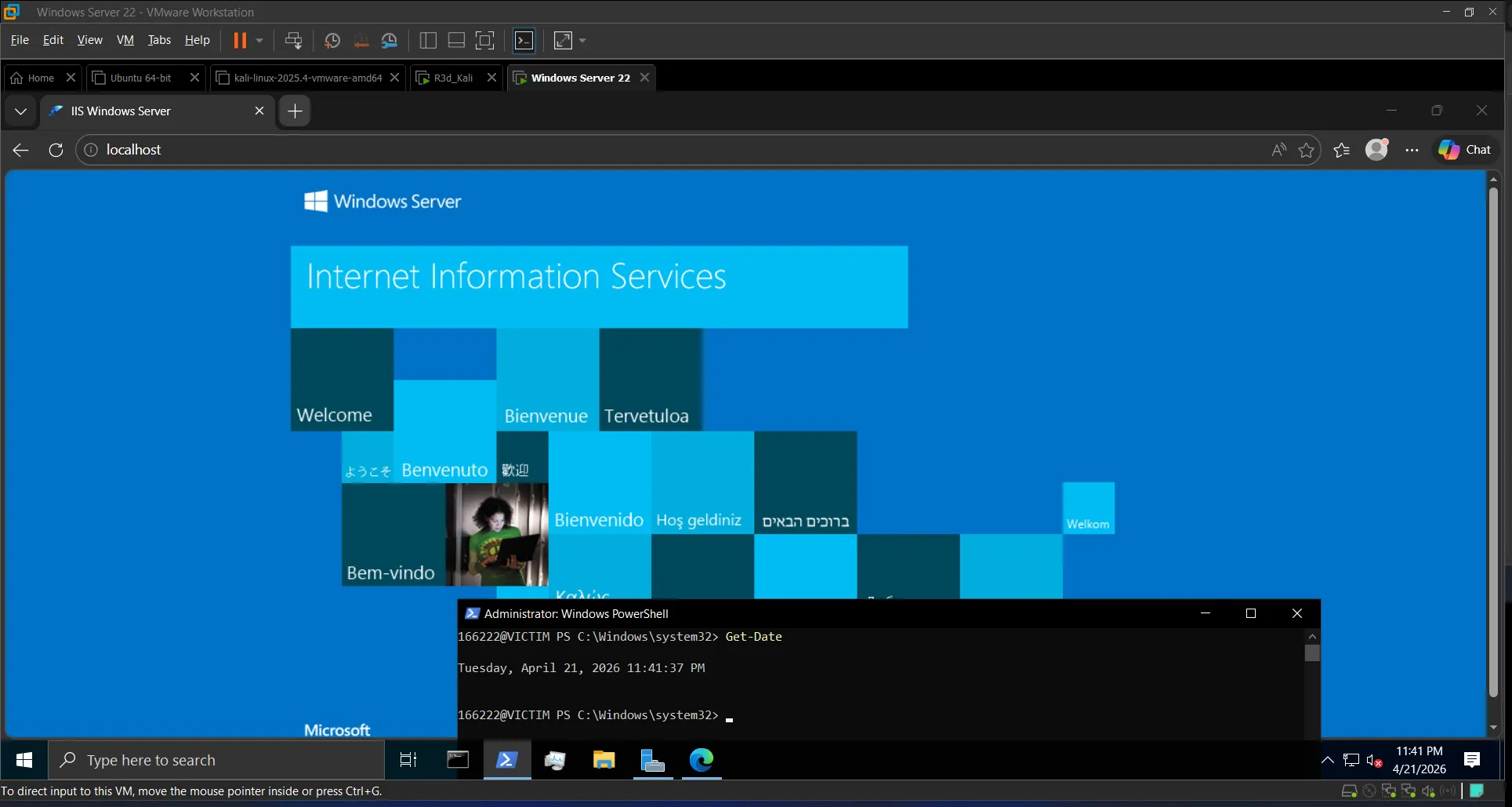Close the Ubuntu 64-bit VM tab

coord(194,77)
